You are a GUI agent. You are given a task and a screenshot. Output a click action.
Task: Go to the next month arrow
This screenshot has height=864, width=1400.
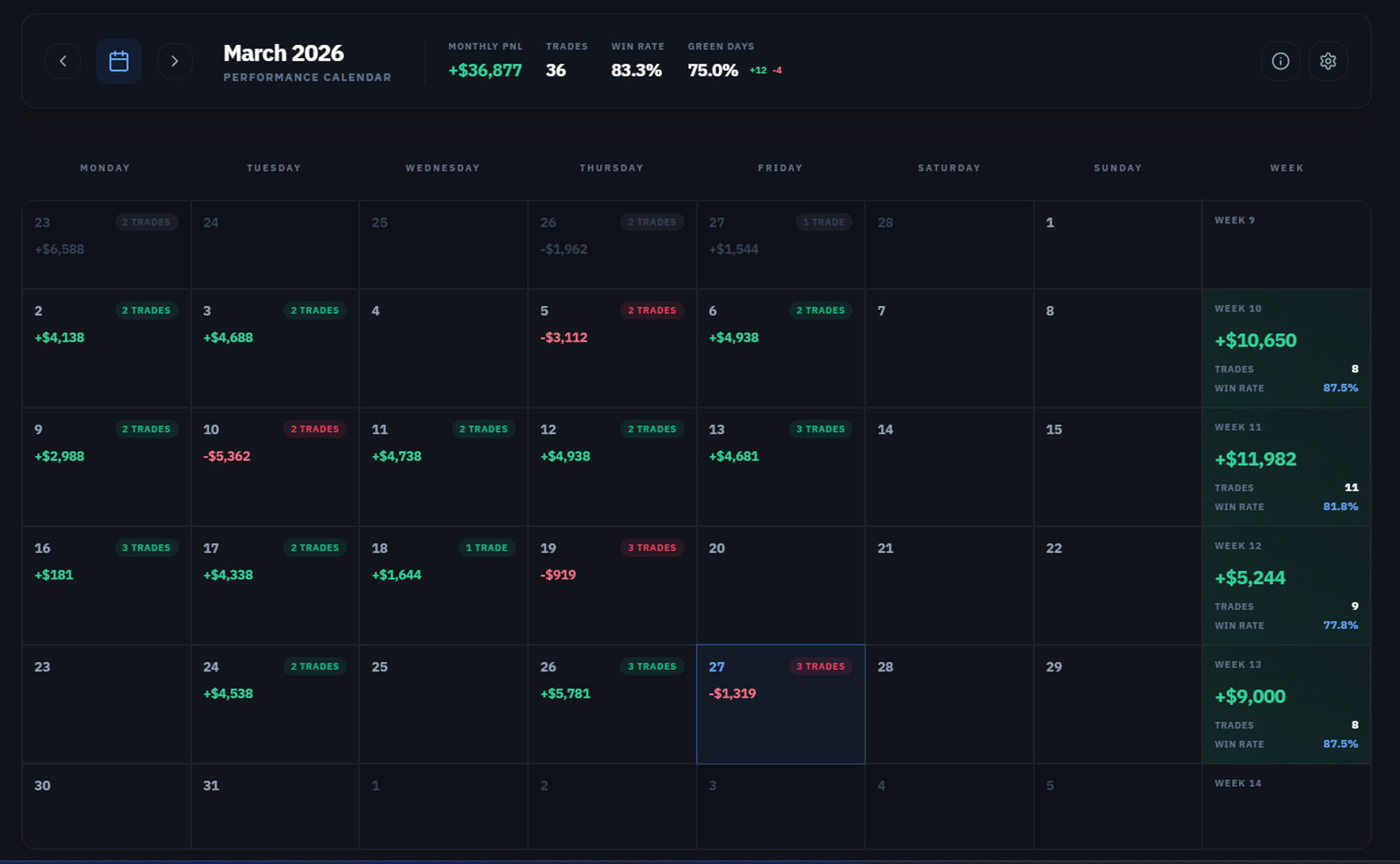pyautogui.click(x=175, y=61)
